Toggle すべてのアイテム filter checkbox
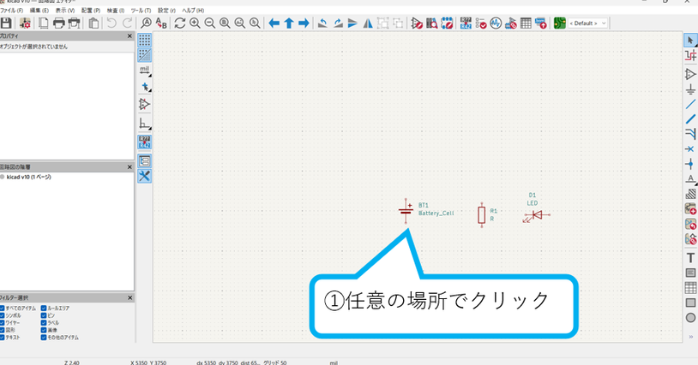The height and width of the screenshot is (365, 698). [x=2, y=308]
